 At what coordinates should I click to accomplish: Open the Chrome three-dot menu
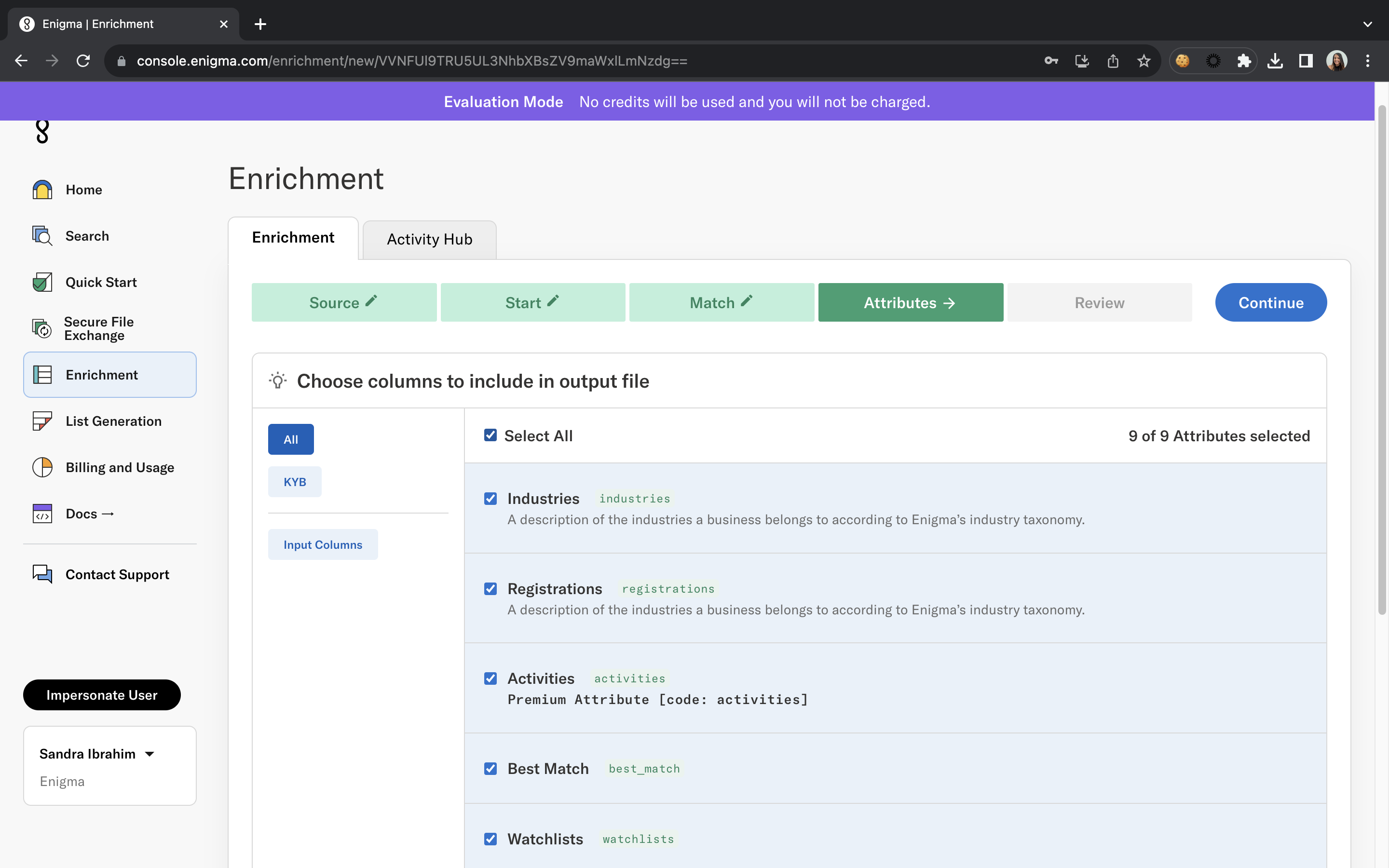coord(1367,61)
